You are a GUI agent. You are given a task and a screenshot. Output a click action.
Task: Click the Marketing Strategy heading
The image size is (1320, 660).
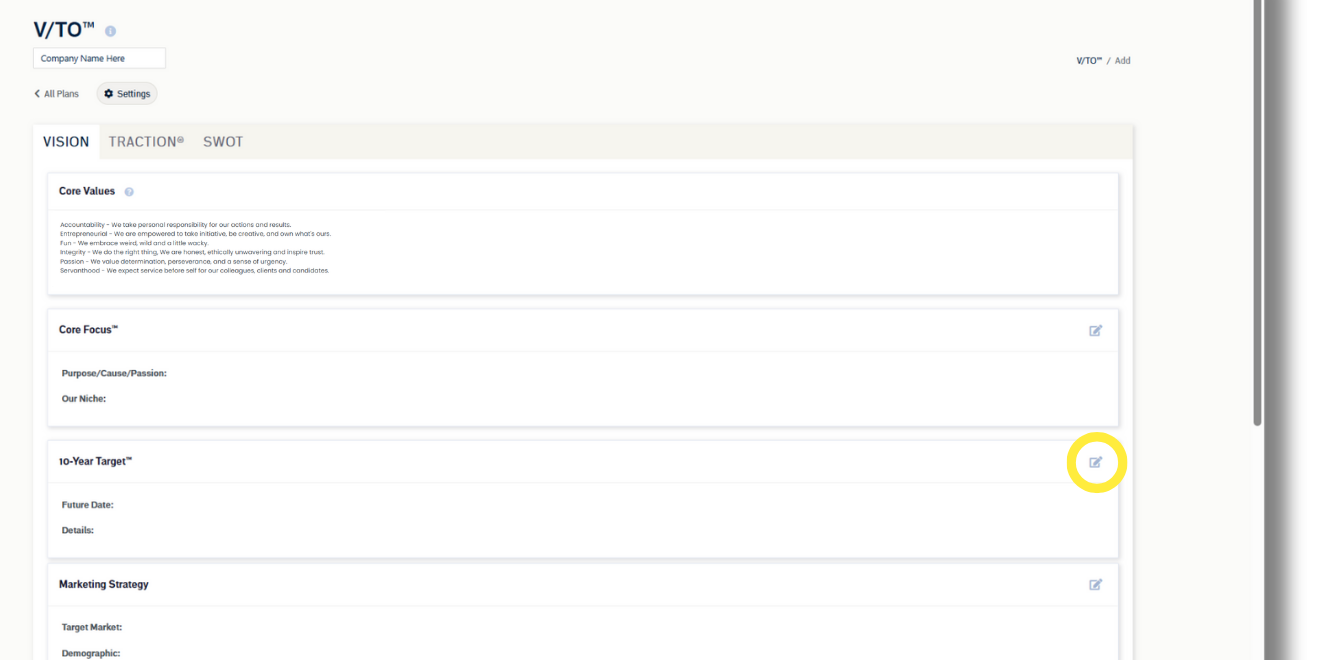pos(103,584)
